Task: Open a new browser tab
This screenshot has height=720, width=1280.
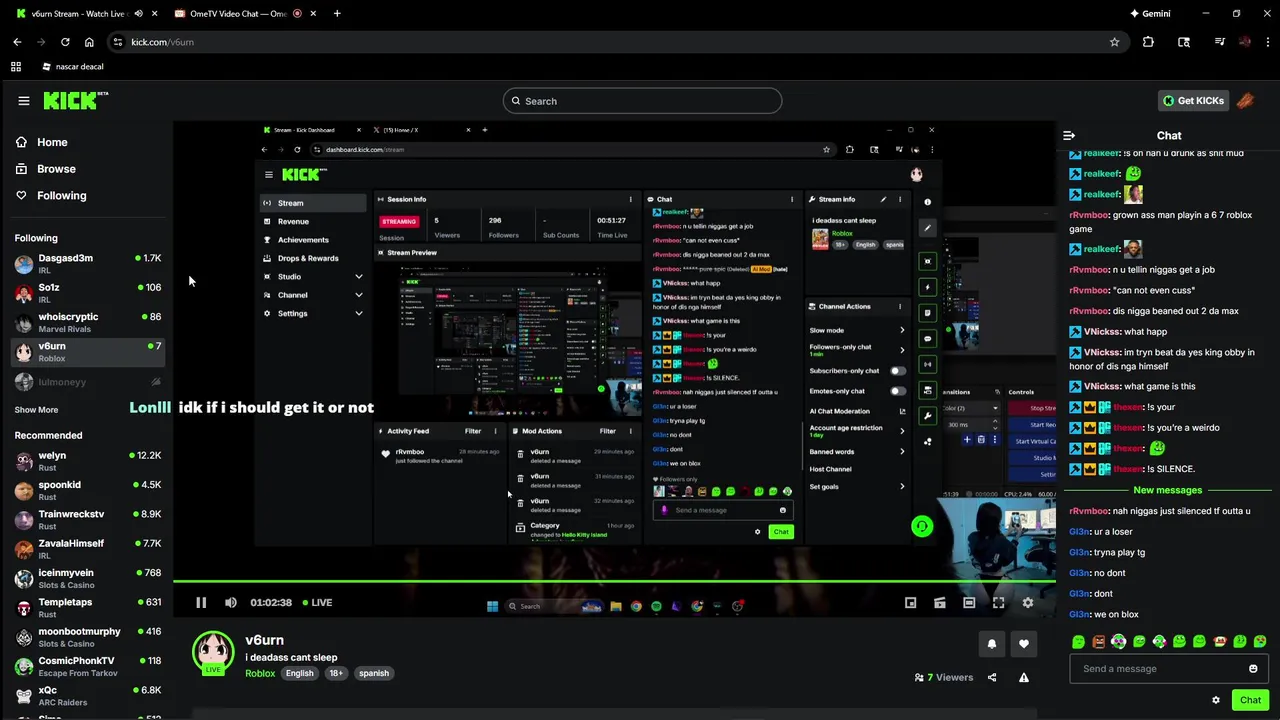Action: coord(337,14)
